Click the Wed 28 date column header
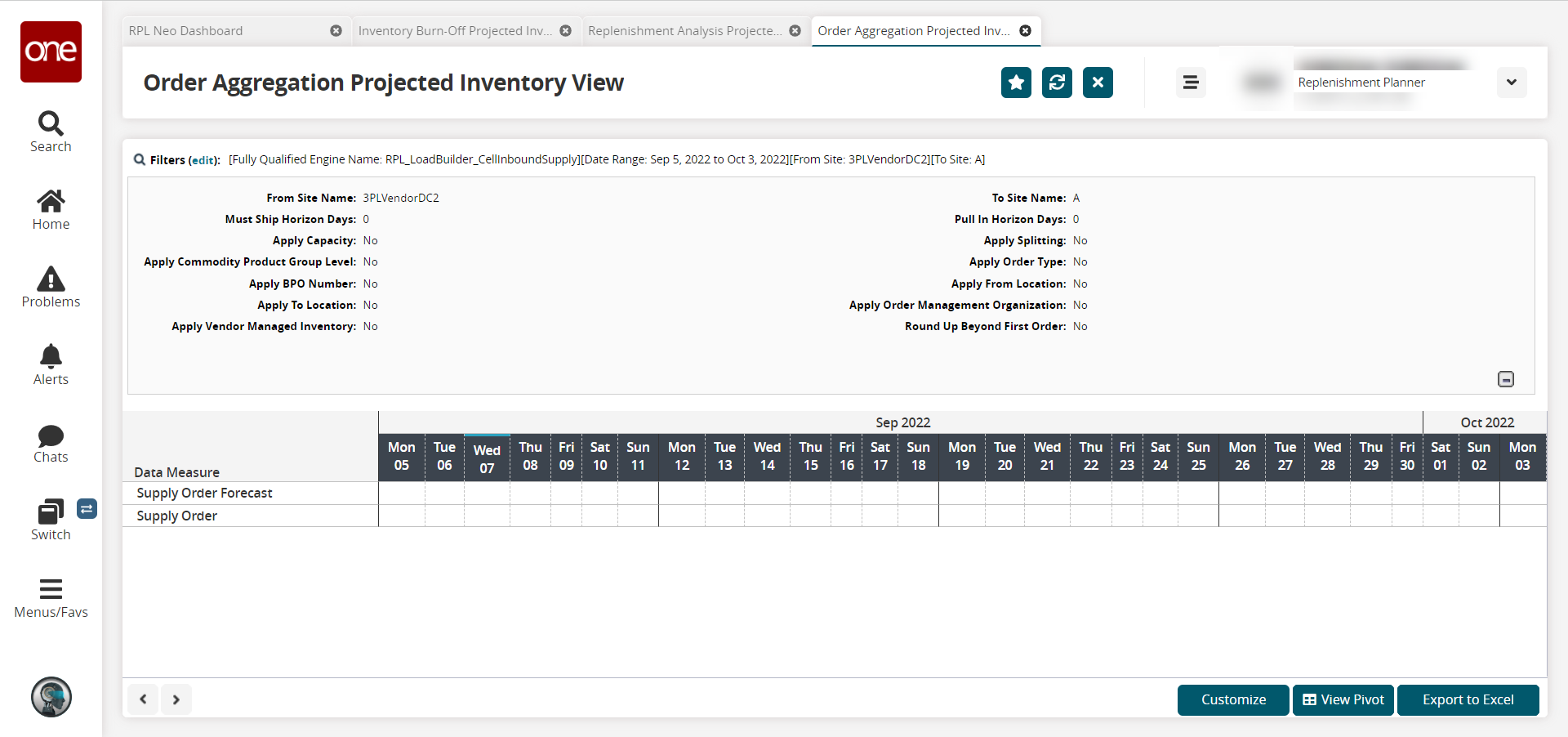This screenshot has height=737, width=1568. click(x=1327, y=457)
